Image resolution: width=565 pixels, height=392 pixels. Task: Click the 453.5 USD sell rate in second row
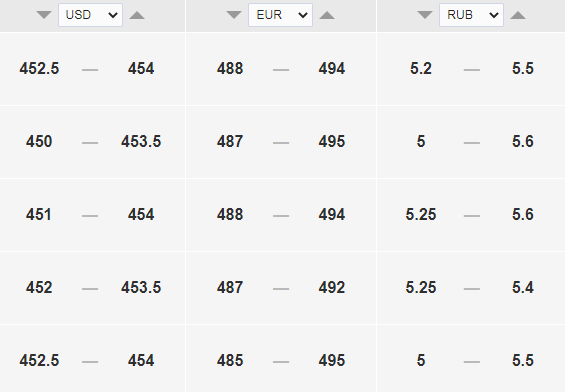click(141, 141)
